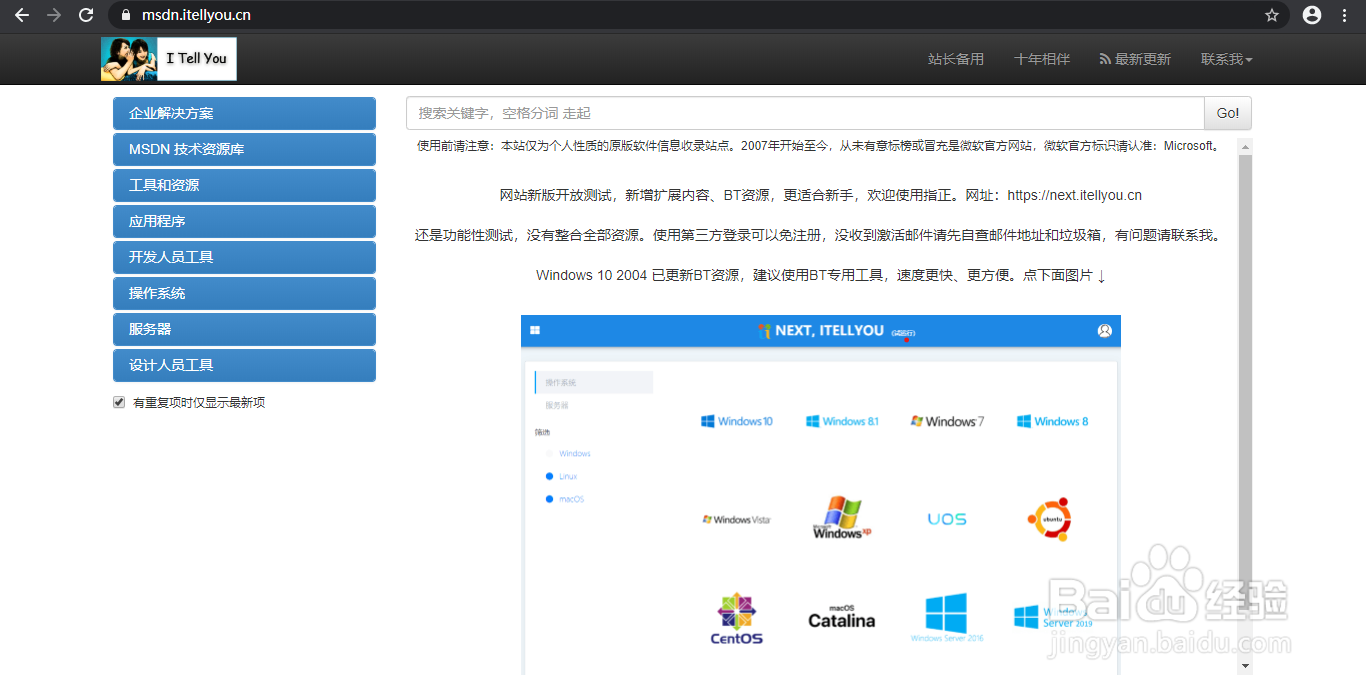Click the user avatar in NEXT ITELLYOU banner
The height and width of the screenshot is (690, 1366).
(x=1105, y=330)
